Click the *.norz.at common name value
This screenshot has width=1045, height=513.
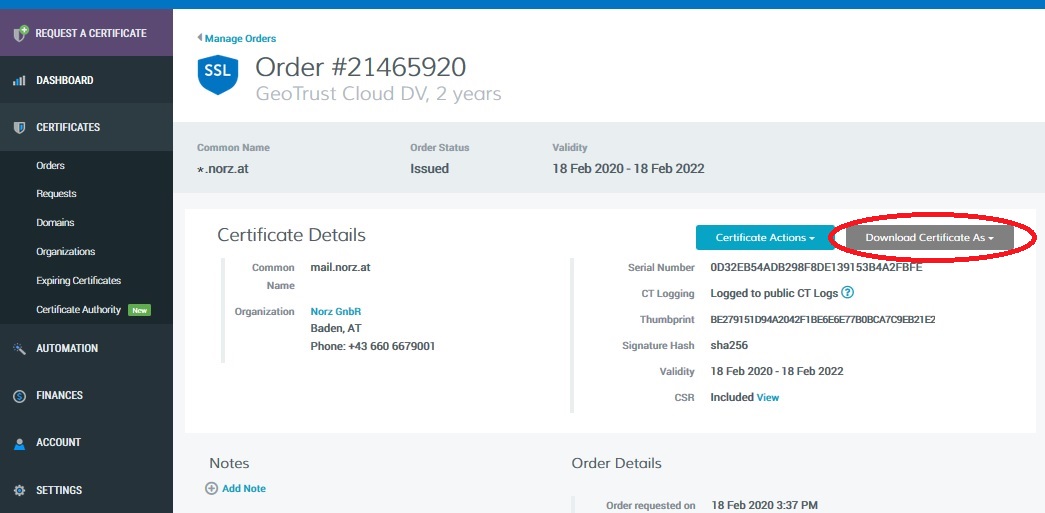(x=223, y=169)
